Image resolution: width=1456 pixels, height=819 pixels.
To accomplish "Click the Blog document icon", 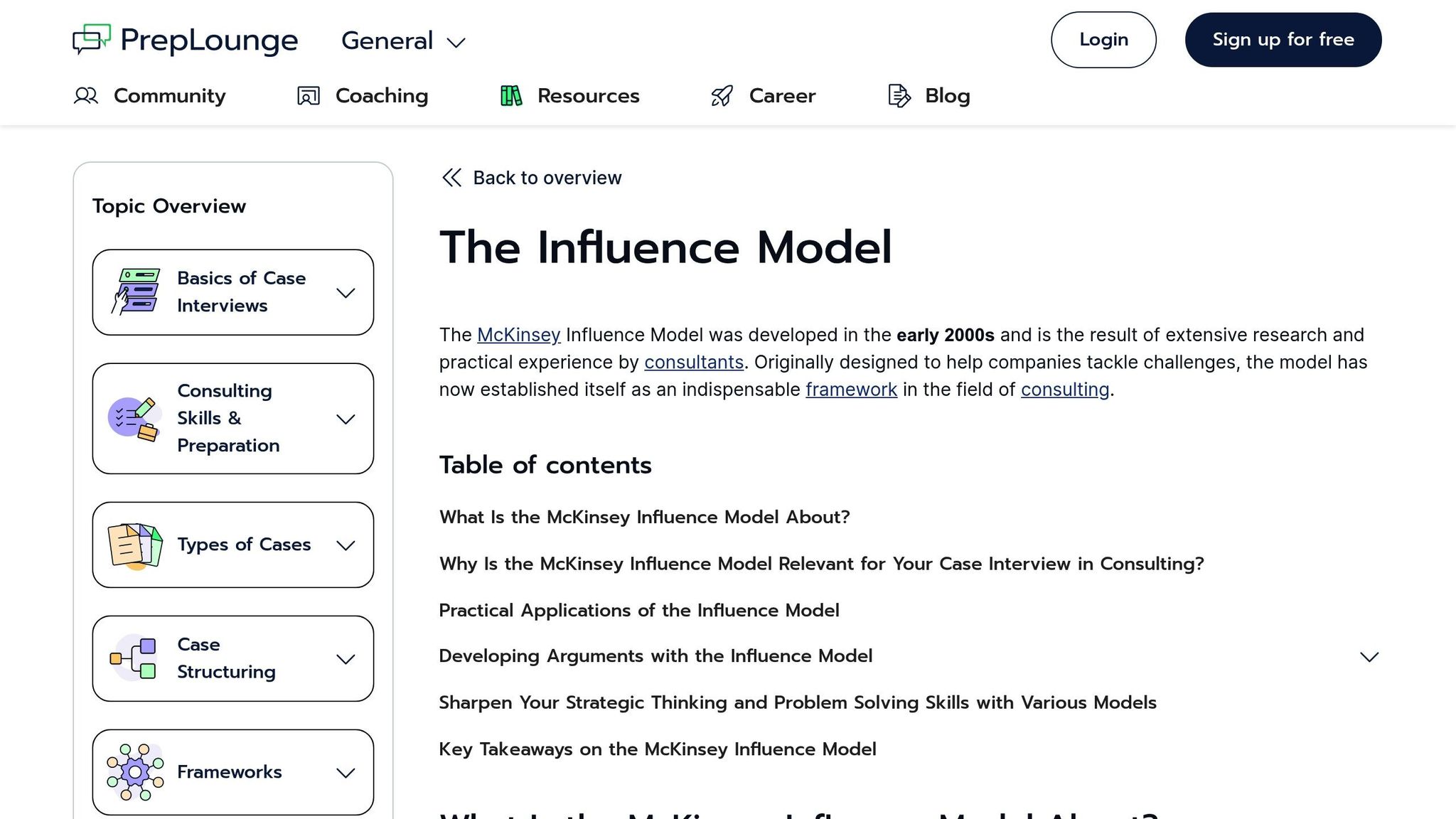I will pos(899,96).
